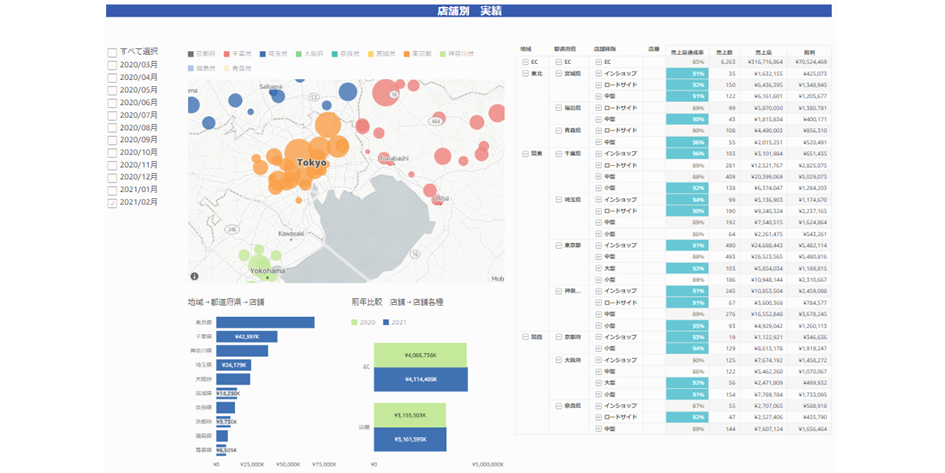Click the green 2020 legend swatch
945x473 pixels.
point(354,322)
